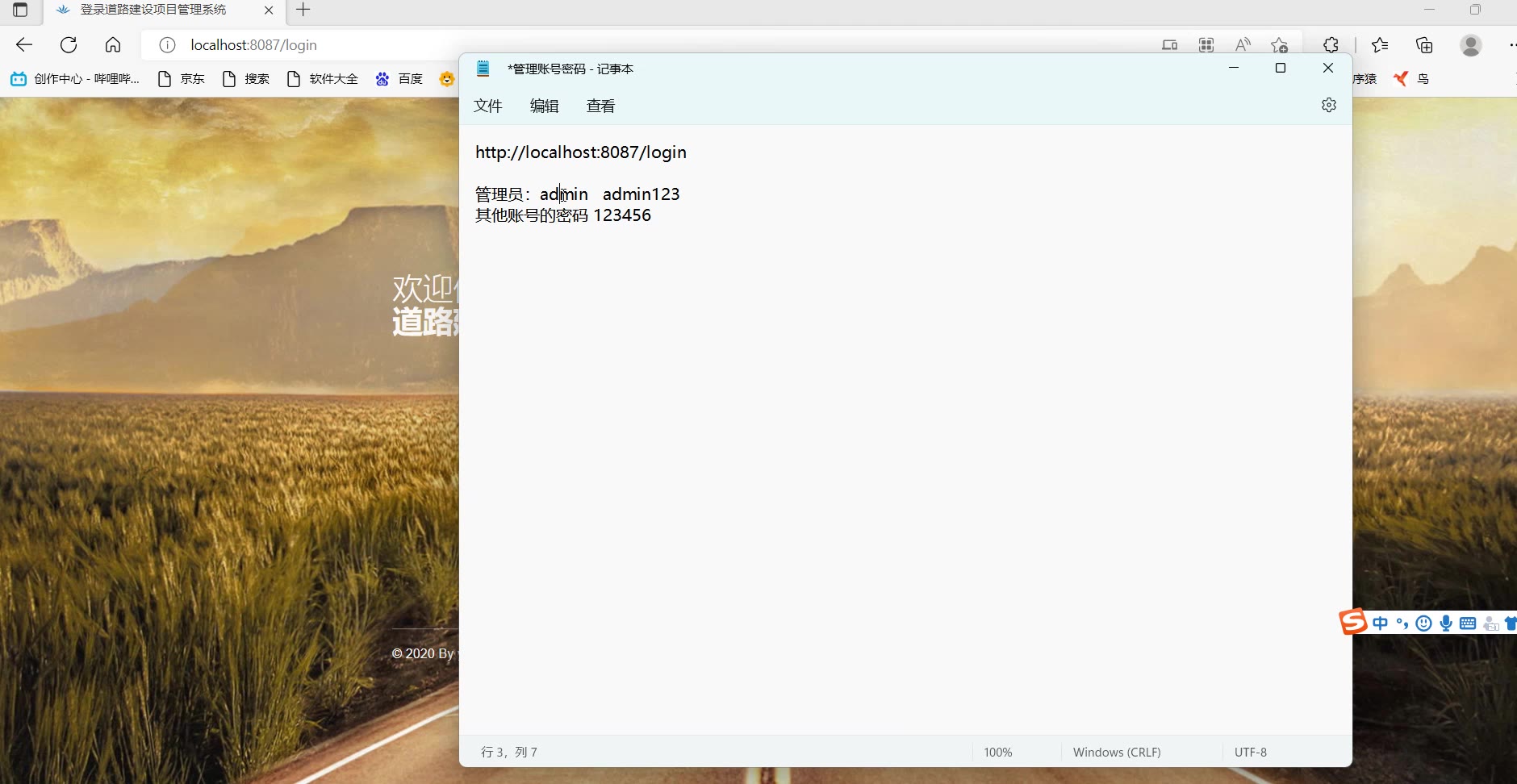Open browser tab actions menu icon
The image size is (1517, 784).
(20, 10)
